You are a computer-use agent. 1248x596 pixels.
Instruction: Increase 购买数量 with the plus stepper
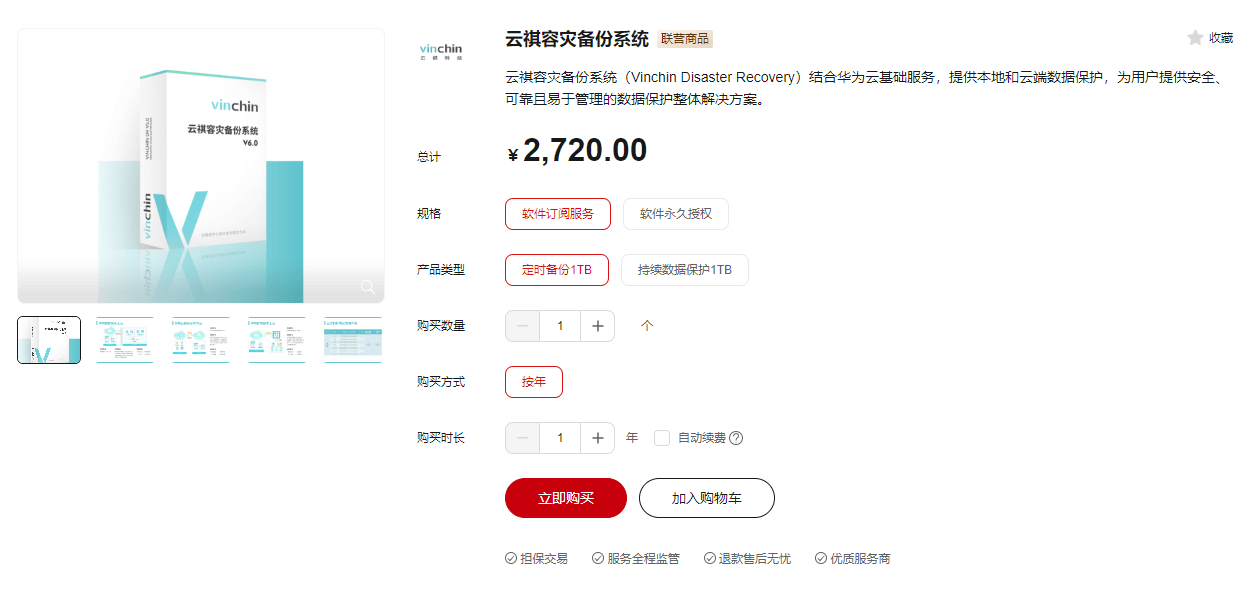click(x=597, y=325)
